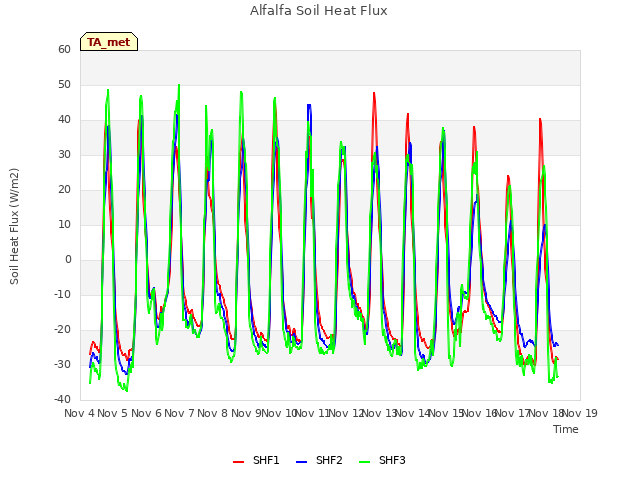
Task: Click the blue SHF2 legend swatch
Action: click(x=301, y=462)
